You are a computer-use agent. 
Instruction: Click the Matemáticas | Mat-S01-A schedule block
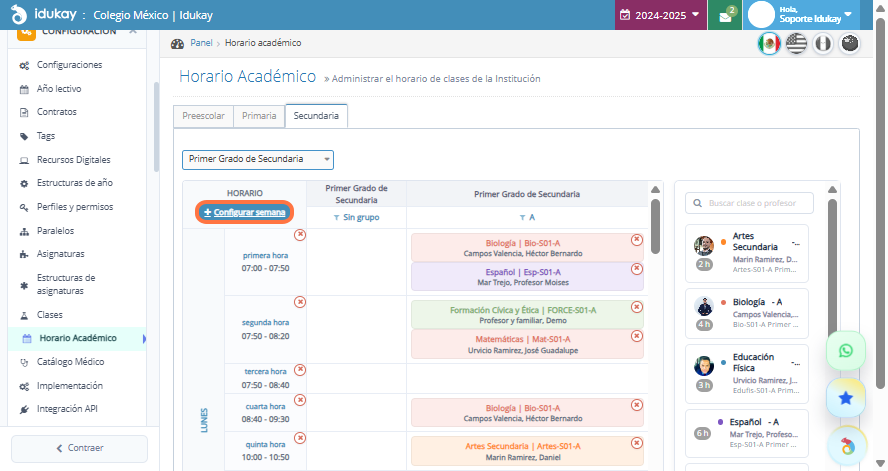coord(527,344)
